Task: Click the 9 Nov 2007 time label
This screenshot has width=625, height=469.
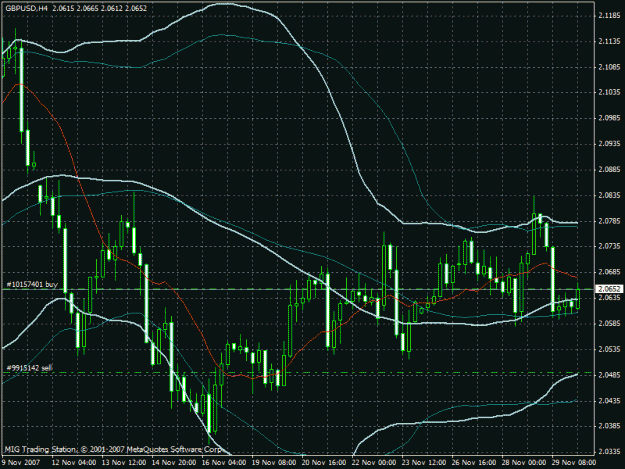Action: [x=21, y=462]
